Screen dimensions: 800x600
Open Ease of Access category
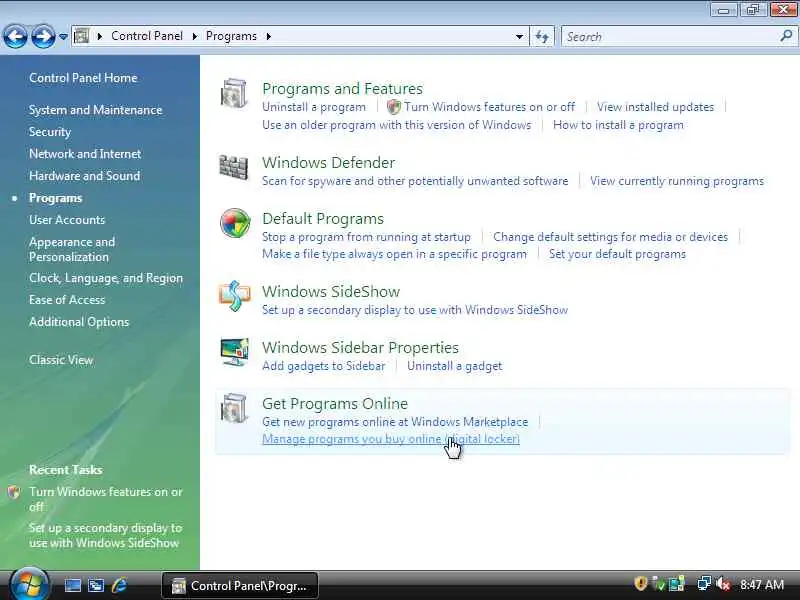coord(67,300)
